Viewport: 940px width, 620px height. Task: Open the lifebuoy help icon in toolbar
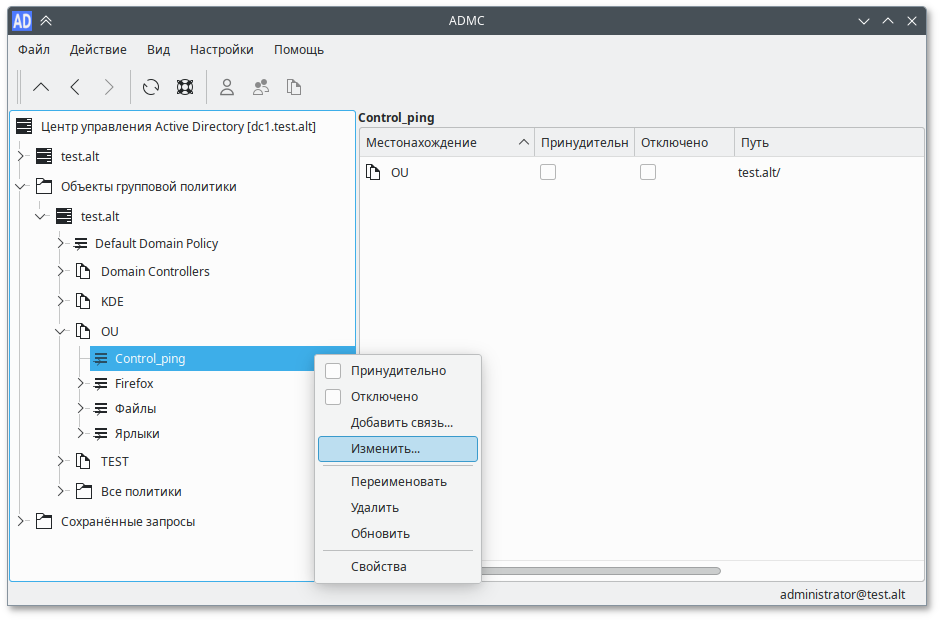click(x=184, y=87)
